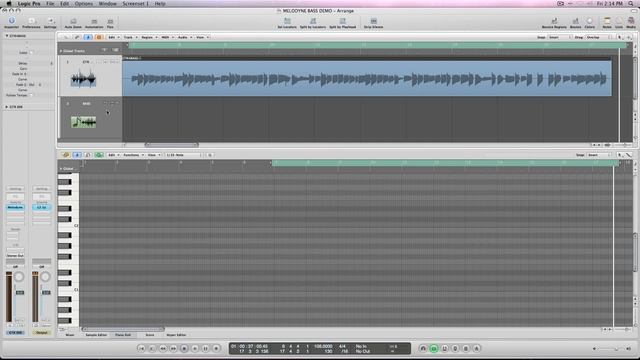This screenshot has width=640, height=360.
Task: Open the Arrange View menu
Action: pyautogui.click(x=202, y=37)
